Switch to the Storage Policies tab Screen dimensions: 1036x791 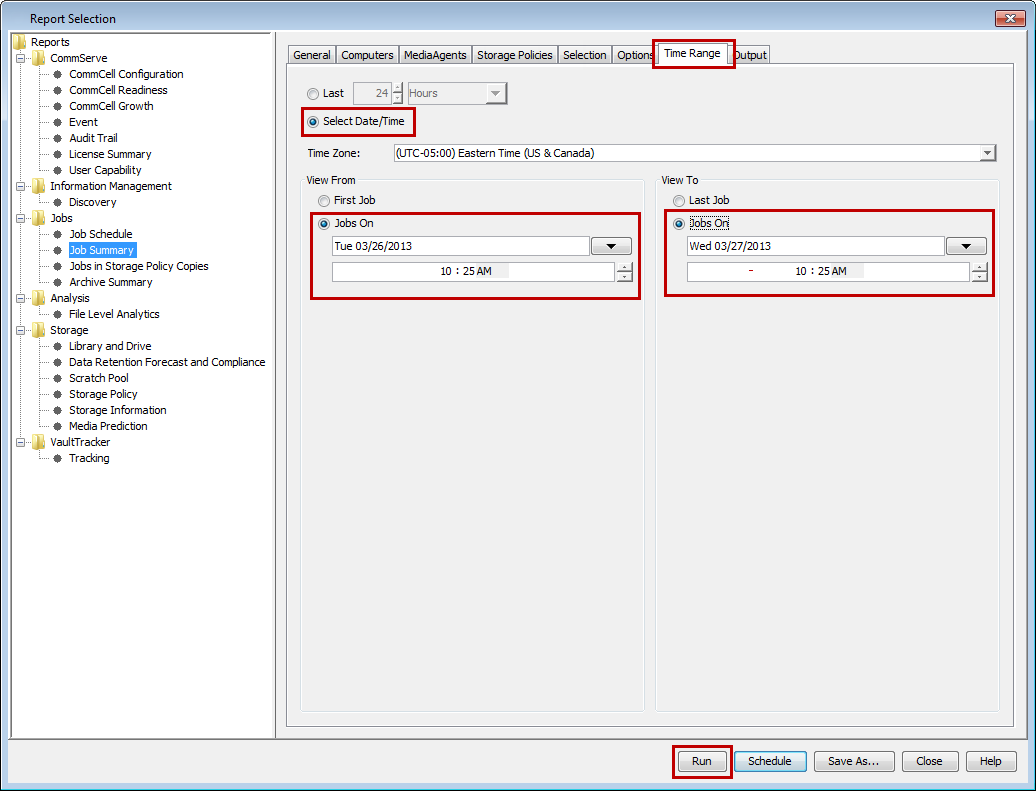coord(515,55)
